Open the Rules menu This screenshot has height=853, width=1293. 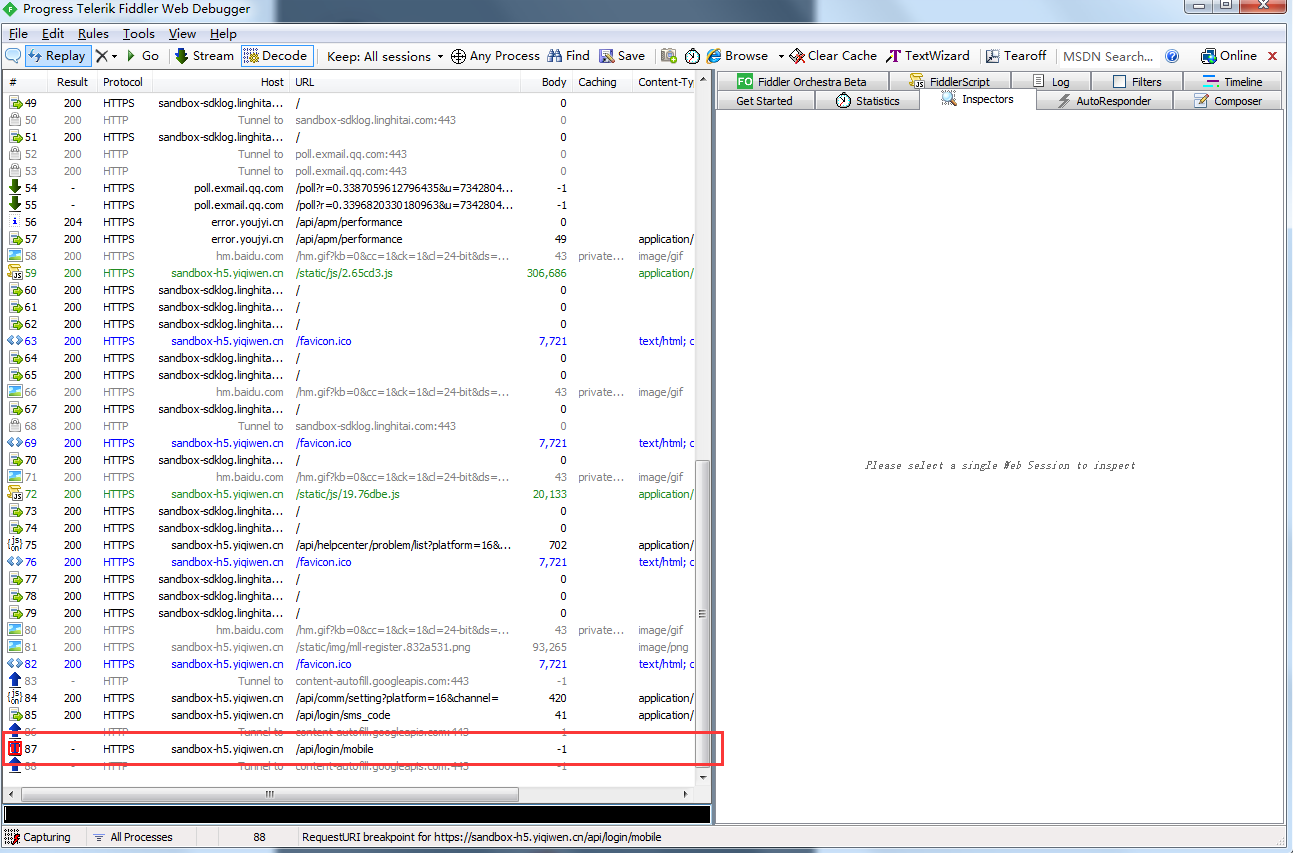click(94, 34)
